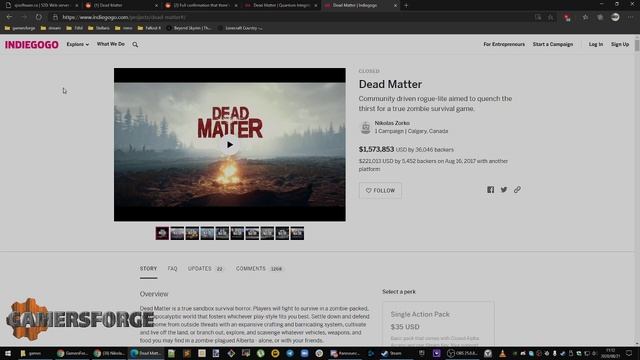View the COMMENTS tab
The image size is (640, 360).
[259, 269]
